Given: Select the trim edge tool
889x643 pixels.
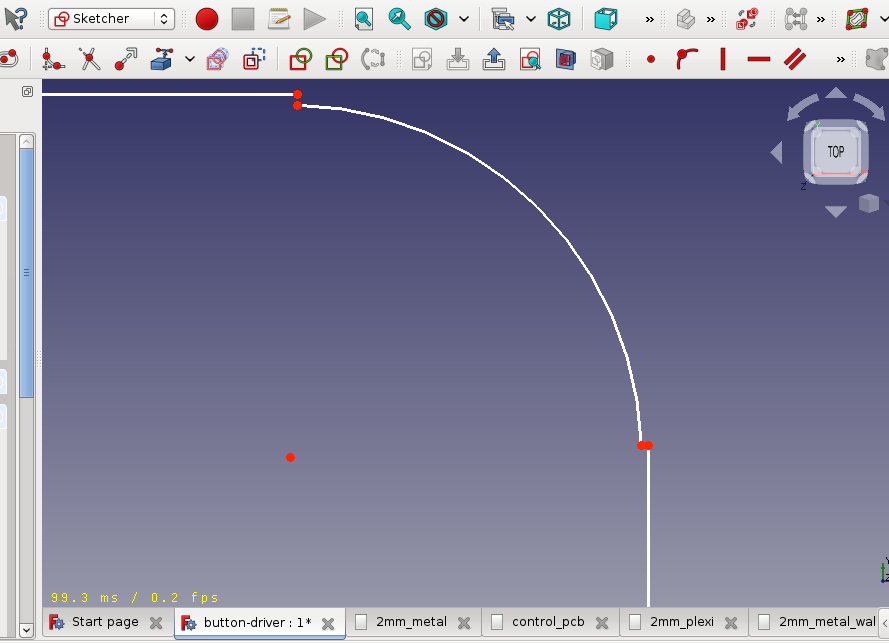Looking at the screenshot, I should click(89, 59).
